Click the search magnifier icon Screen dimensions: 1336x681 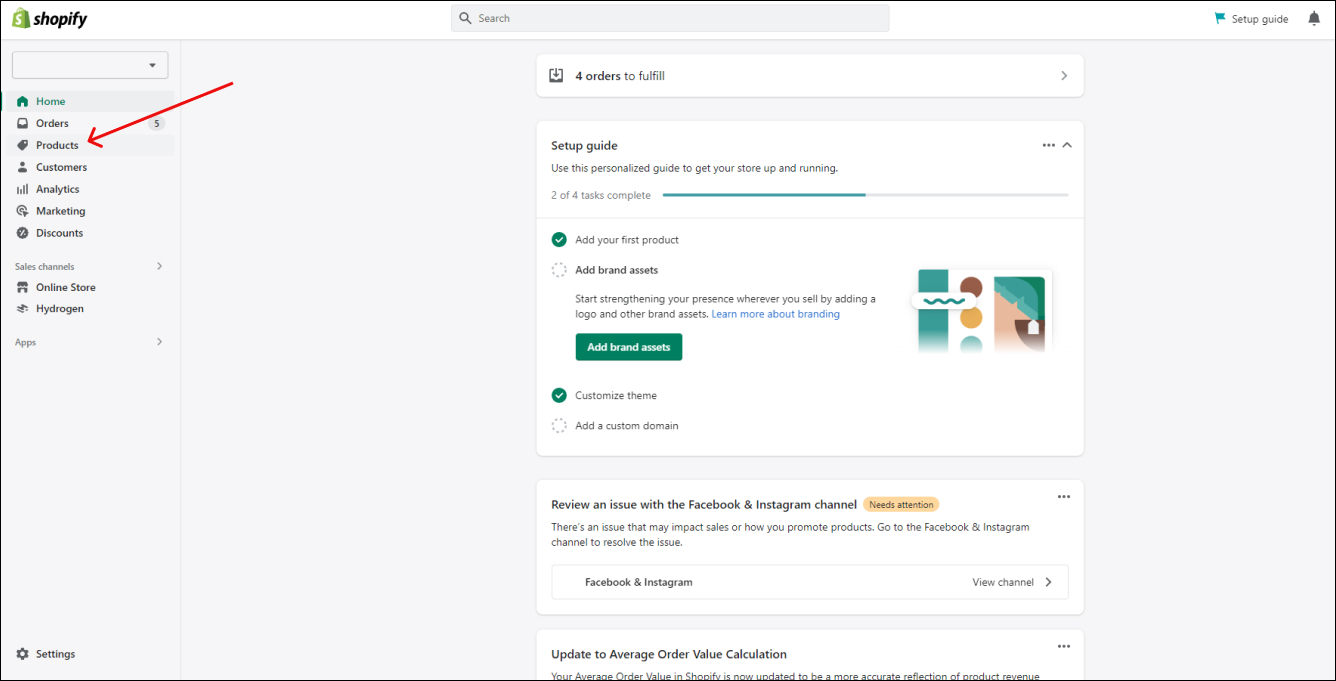click(465, 18)
